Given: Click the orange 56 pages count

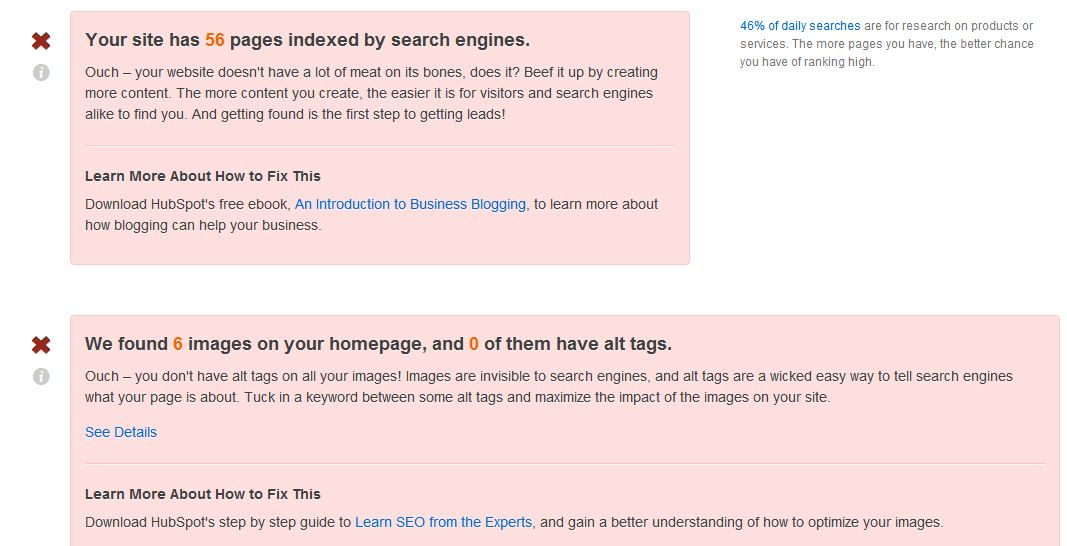Looking at the screenshot, I should click(214, 40).
